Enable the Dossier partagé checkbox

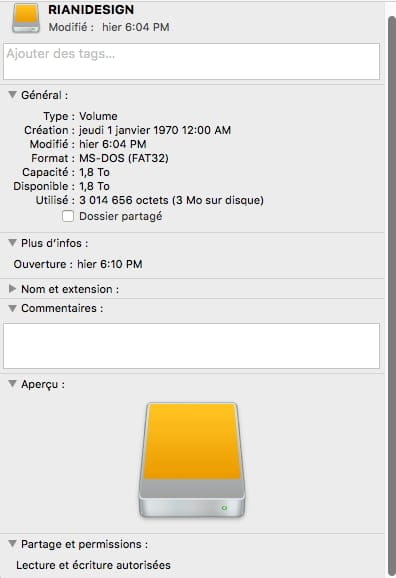pos(68,216)
